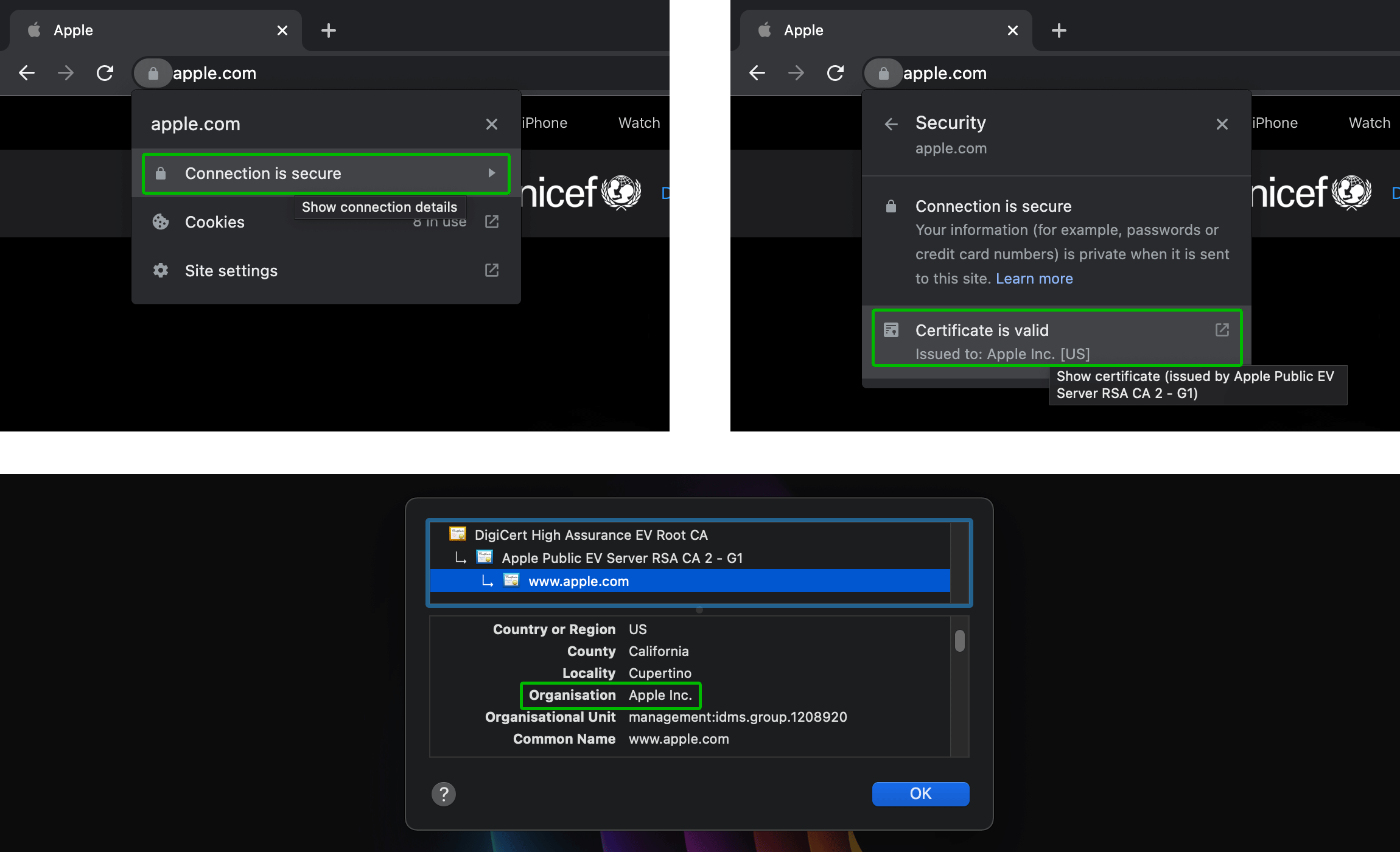Reload page in left browser window

(105, 73)
